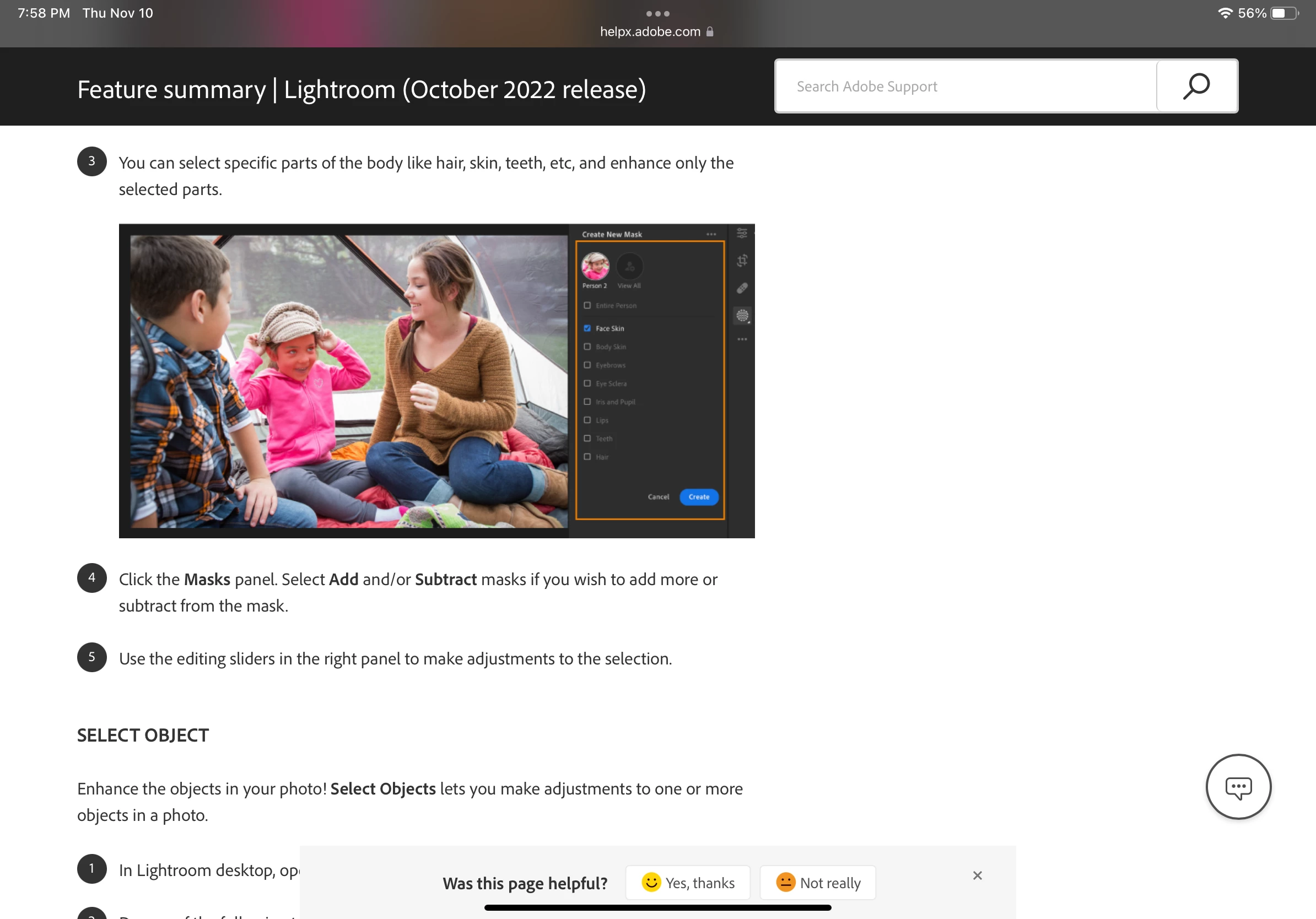Click the search magnifier icon
Screen dimensions: 1316x919
tap(1196, 86)
